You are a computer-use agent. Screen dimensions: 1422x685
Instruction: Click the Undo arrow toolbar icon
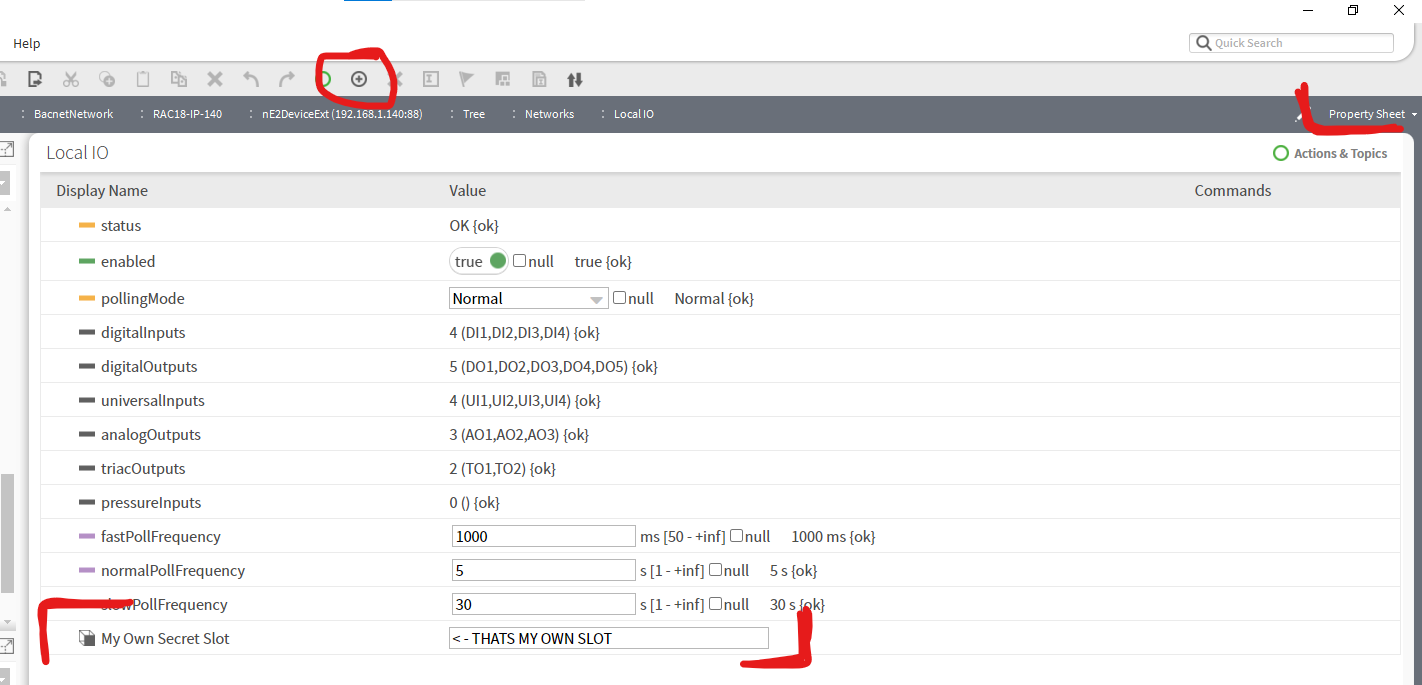[251, 79]
